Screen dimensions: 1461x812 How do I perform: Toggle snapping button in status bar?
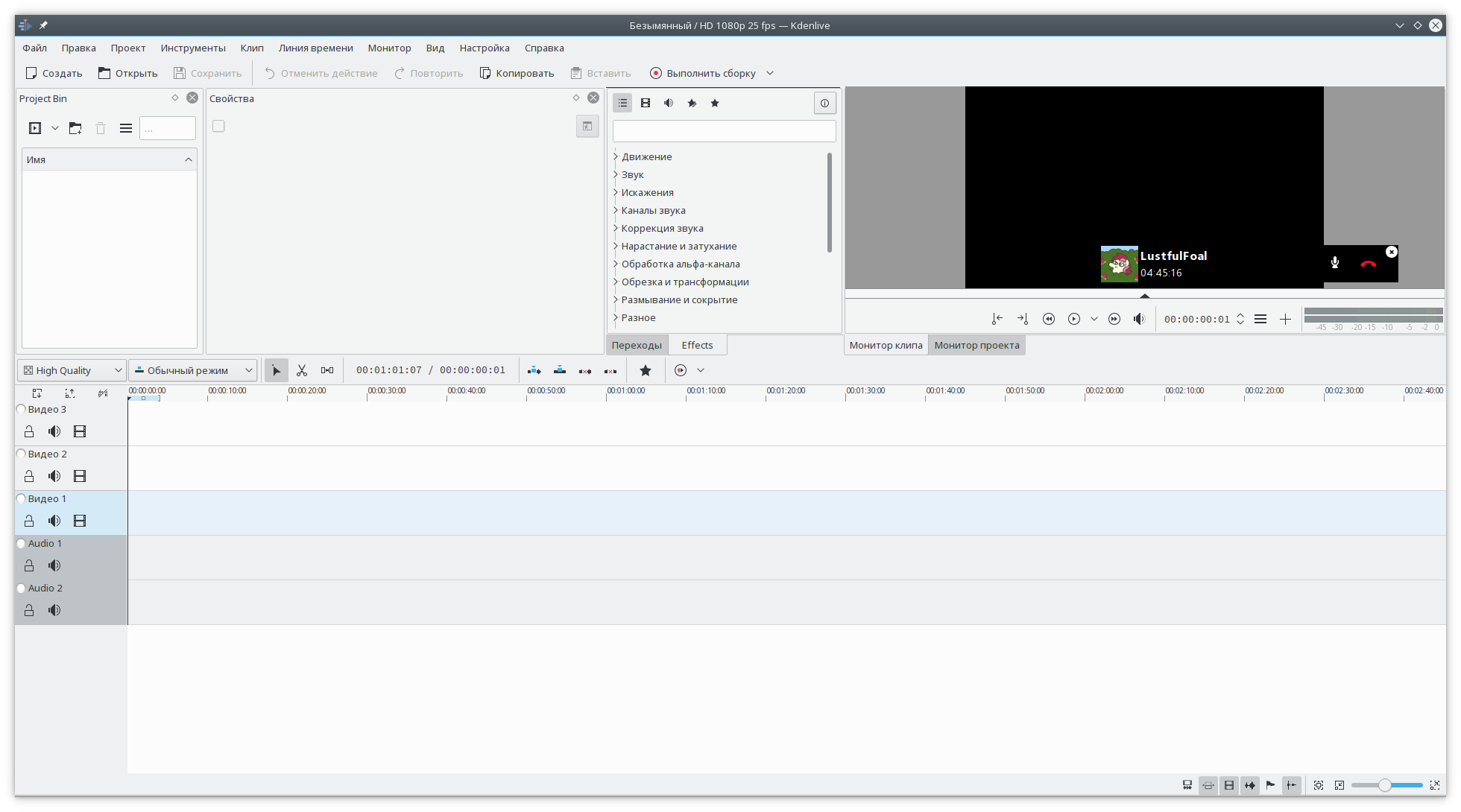tap(1292, 785)
